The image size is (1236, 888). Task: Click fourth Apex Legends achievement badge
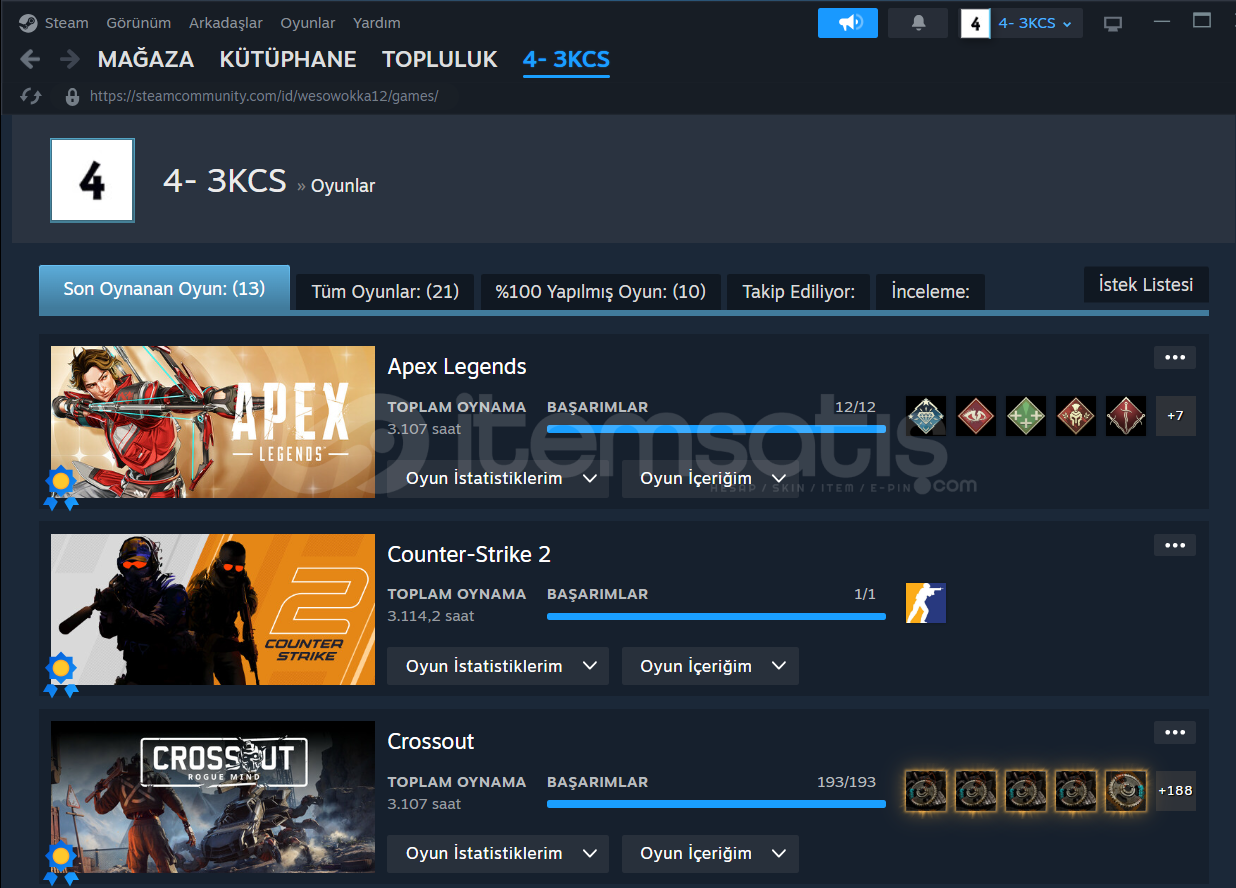click(x=1076, y=416)
